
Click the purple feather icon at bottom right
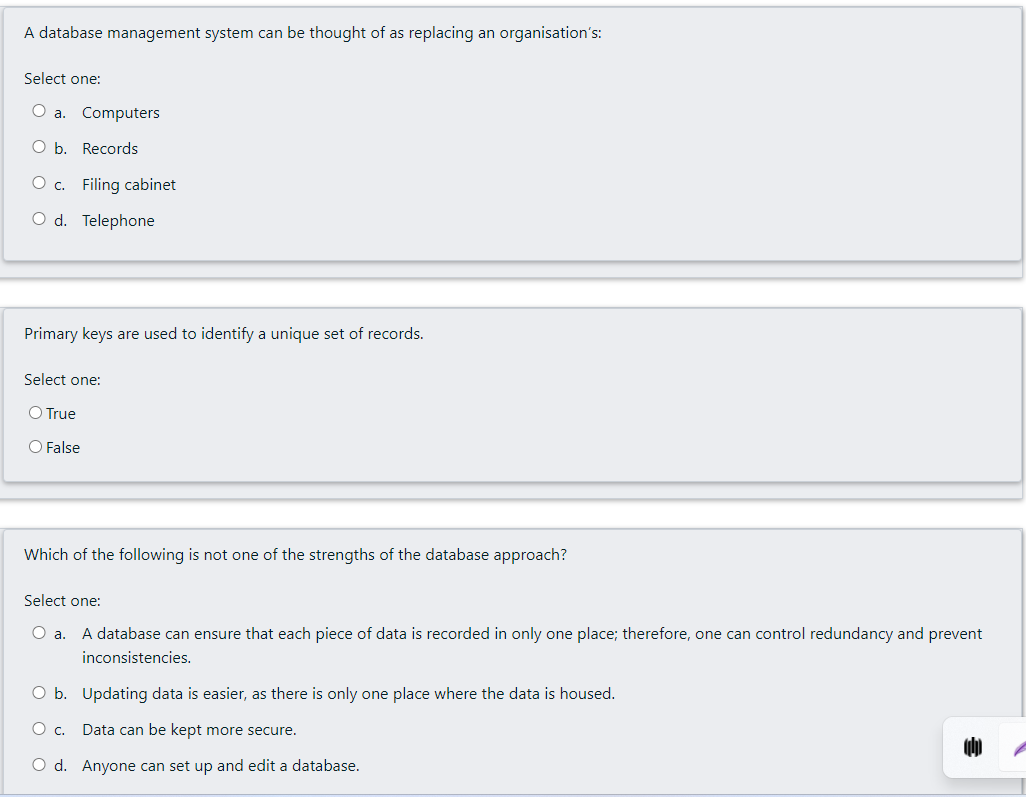tap(1019, 747)
